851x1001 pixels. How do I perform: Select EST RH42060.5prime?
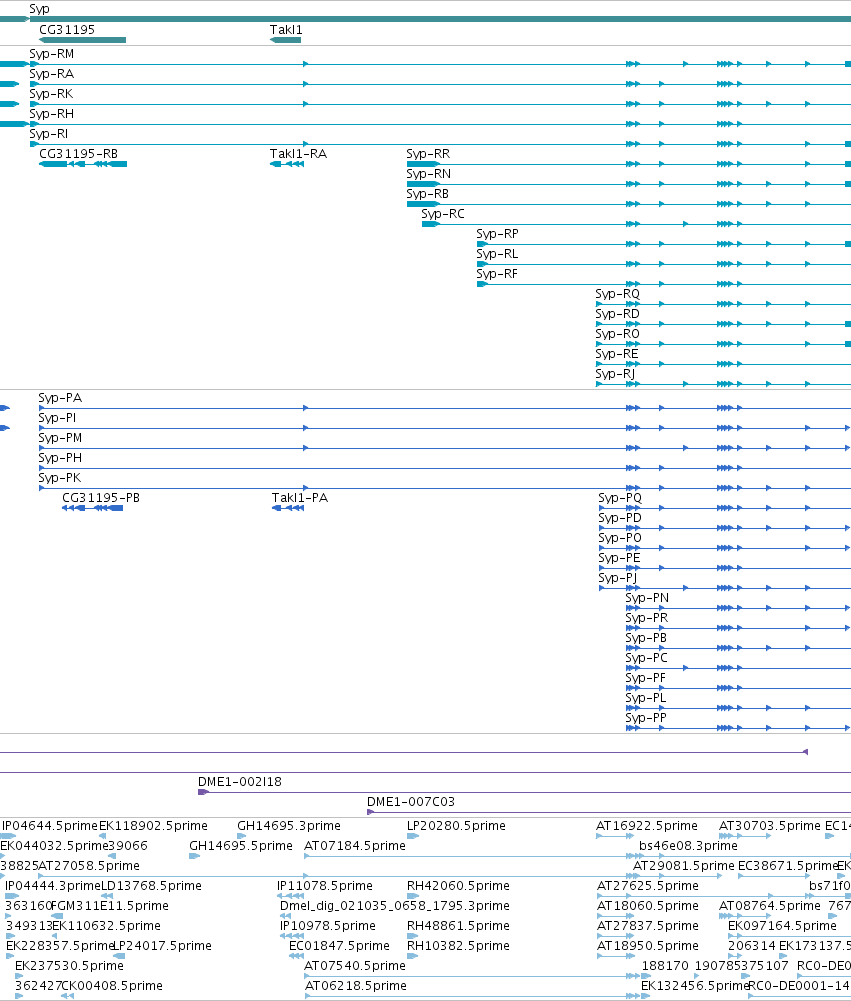tap(458, 886)
